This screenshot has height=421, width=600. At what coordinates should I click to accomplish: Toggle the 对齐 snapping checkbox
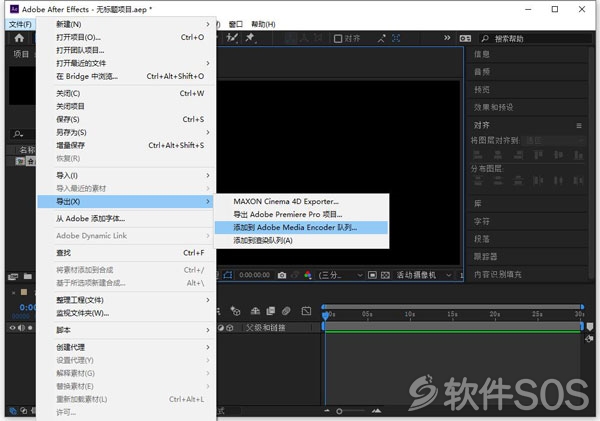pos(338,39)
